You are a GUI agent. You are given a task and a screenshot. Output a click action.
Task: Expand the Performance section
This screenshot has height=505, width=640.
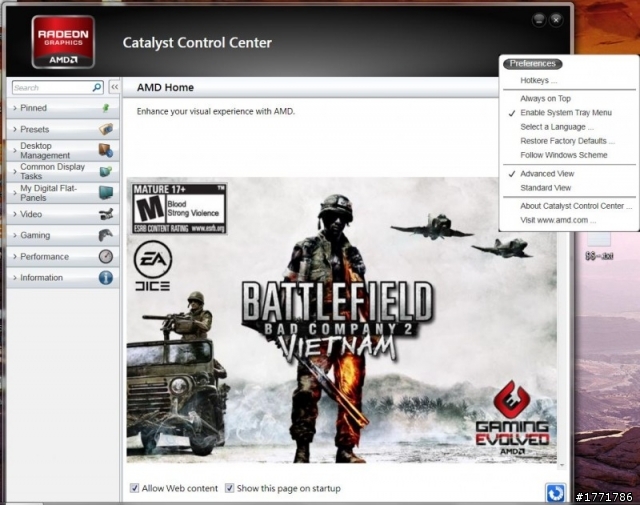(63, 256)
